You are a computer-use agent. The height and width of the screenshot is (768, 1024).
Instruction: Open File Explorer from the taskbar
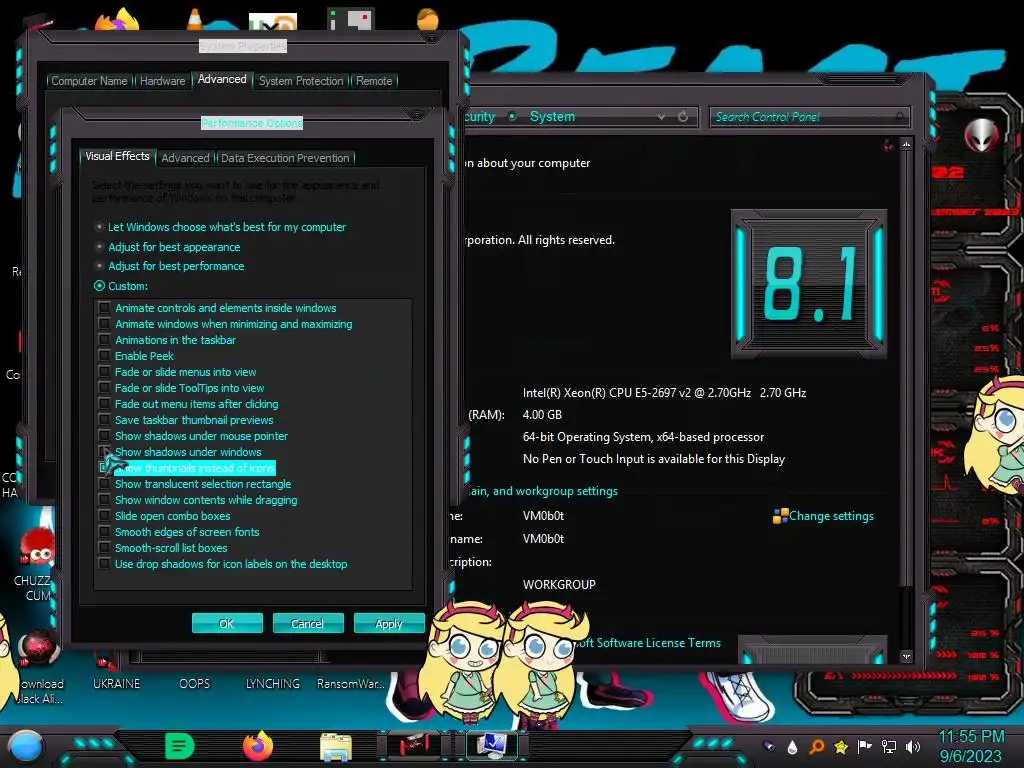pos(336,746)
